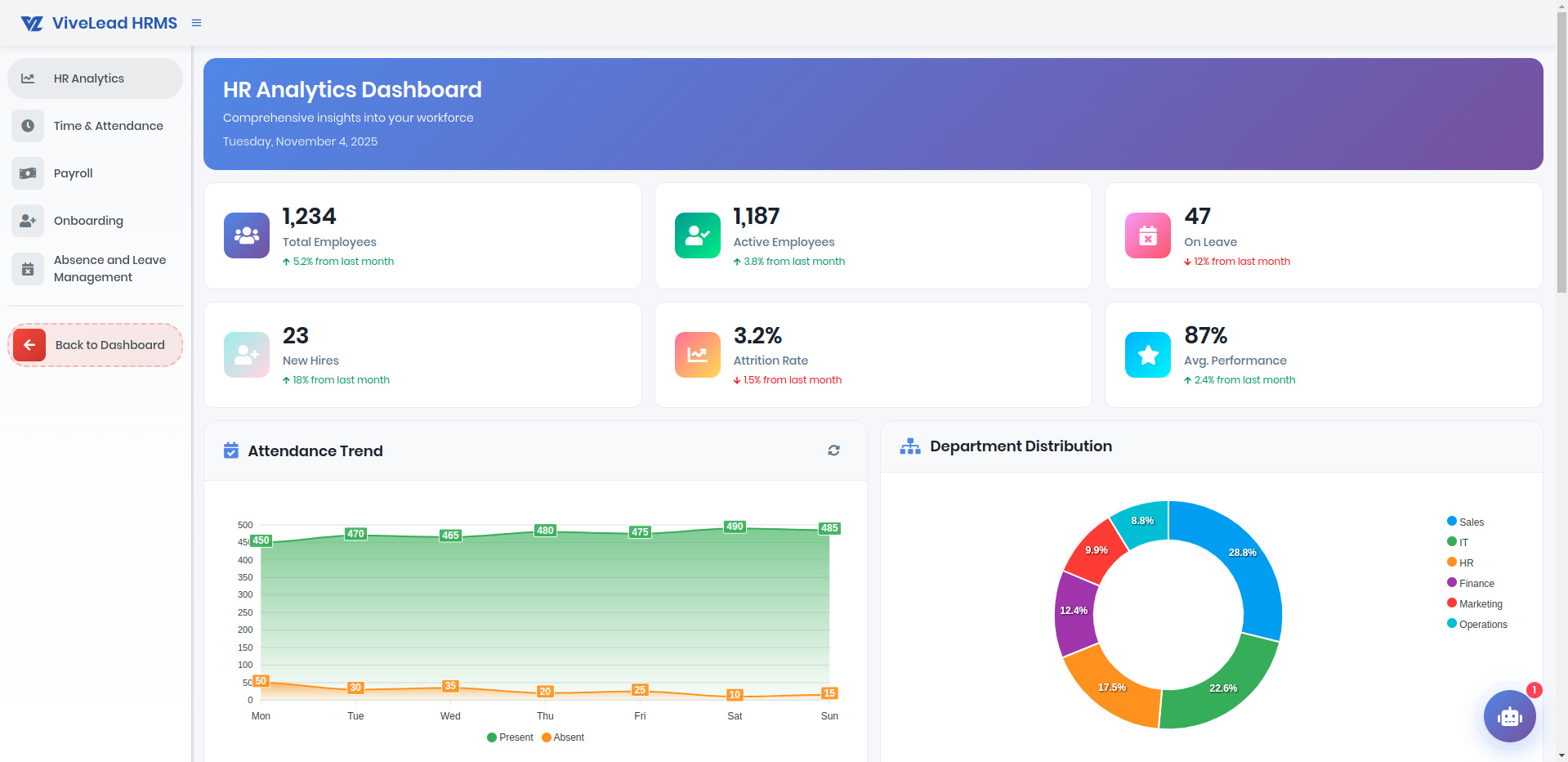Refresh the Attendance Trend chart

pos(833,450)
